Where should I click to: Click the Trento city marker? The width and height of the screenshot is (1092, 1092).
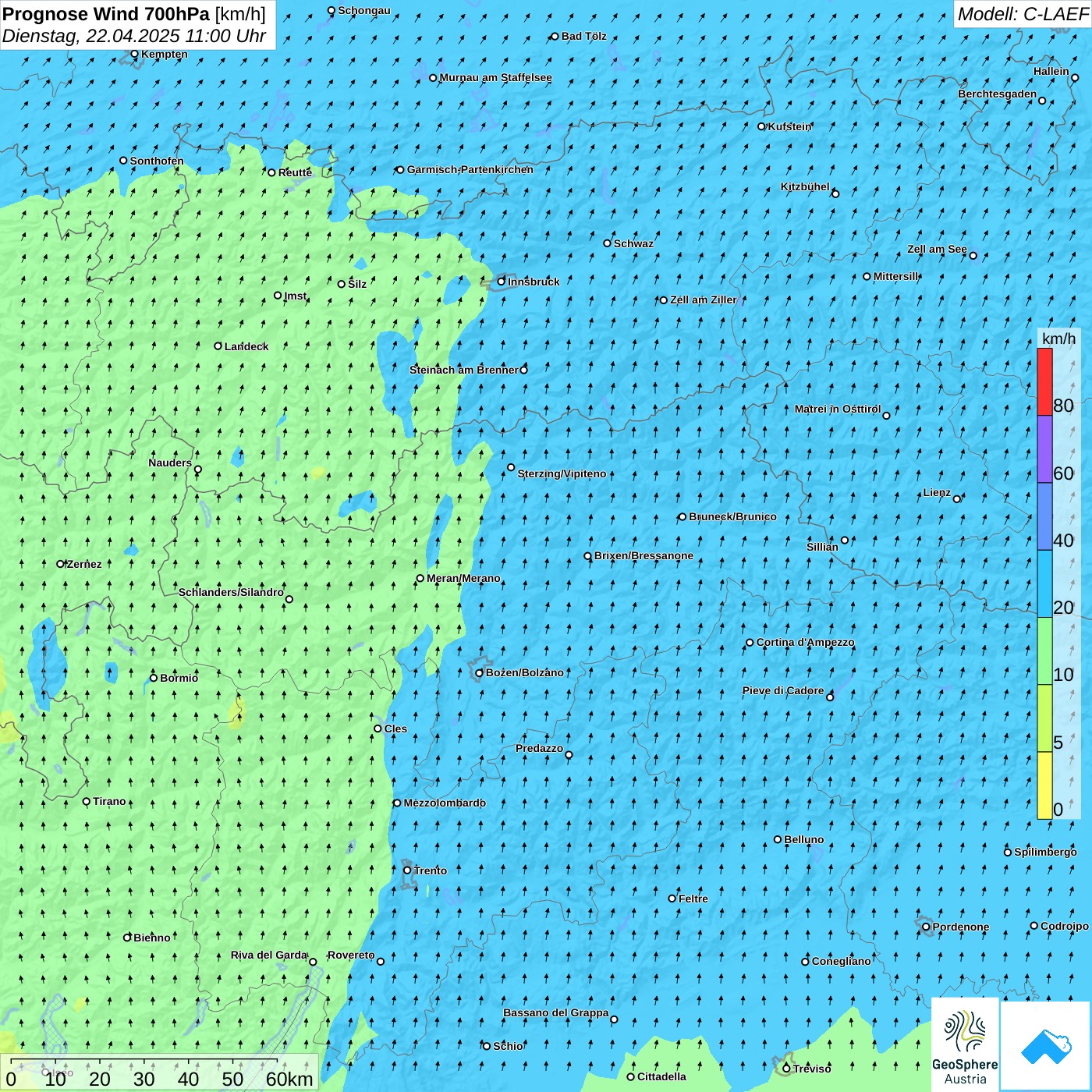[x=407, y=870]
